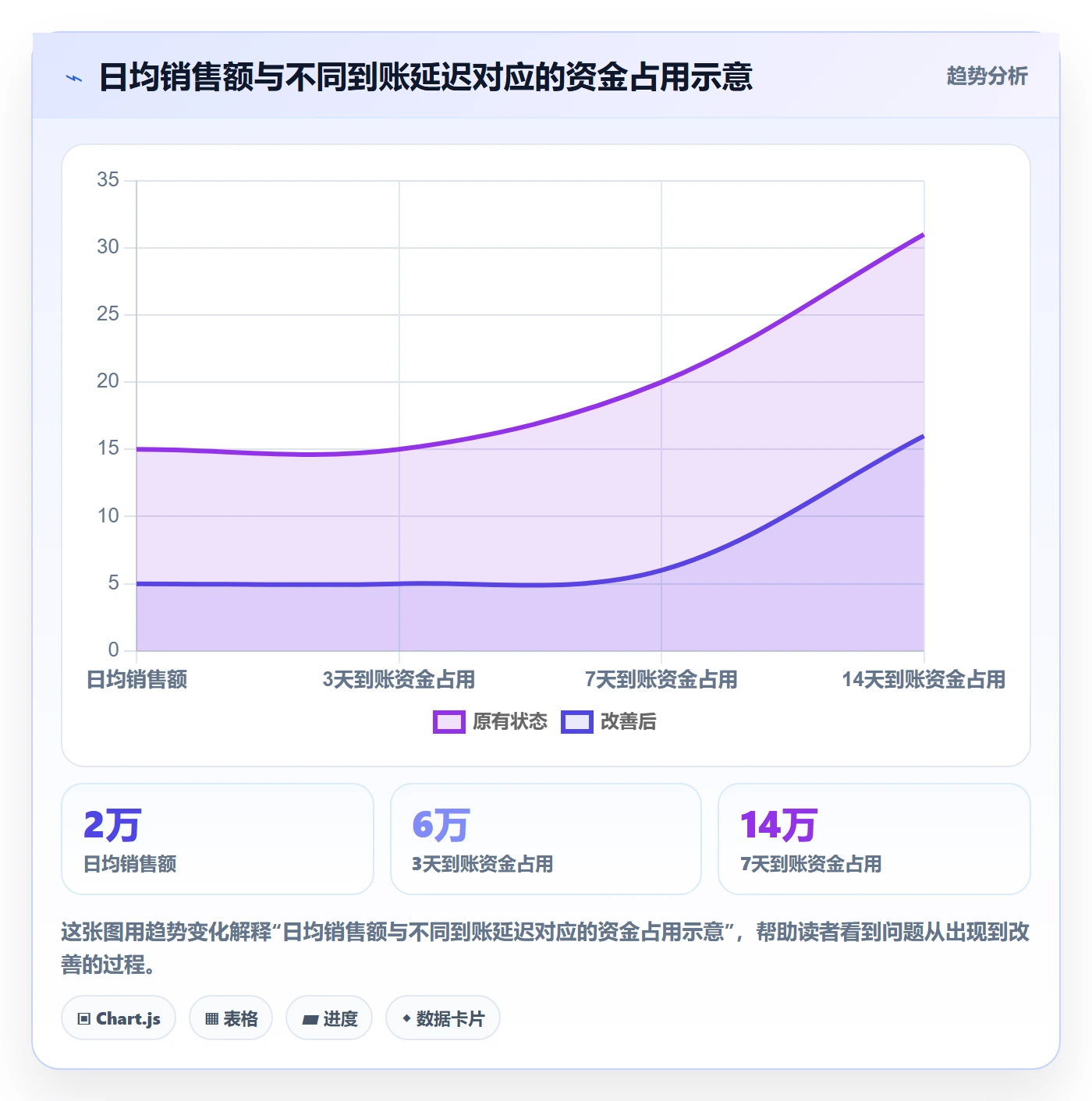1092x1101 pixels.
Task: Click the y-axis value 30
Action: pyautogui.click(x=108, y=247)
